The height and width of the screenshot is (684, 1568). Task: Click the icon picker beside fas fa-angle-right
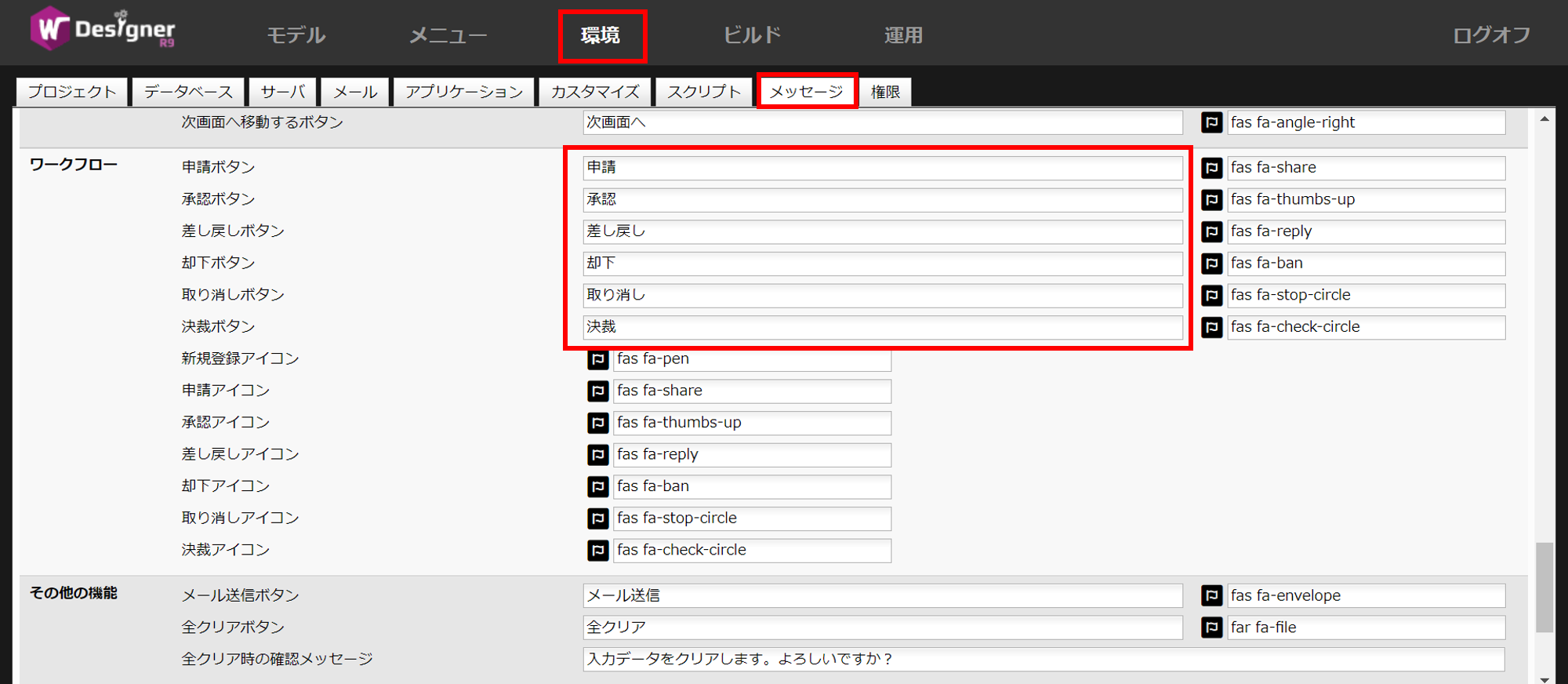click(1211, 122)
